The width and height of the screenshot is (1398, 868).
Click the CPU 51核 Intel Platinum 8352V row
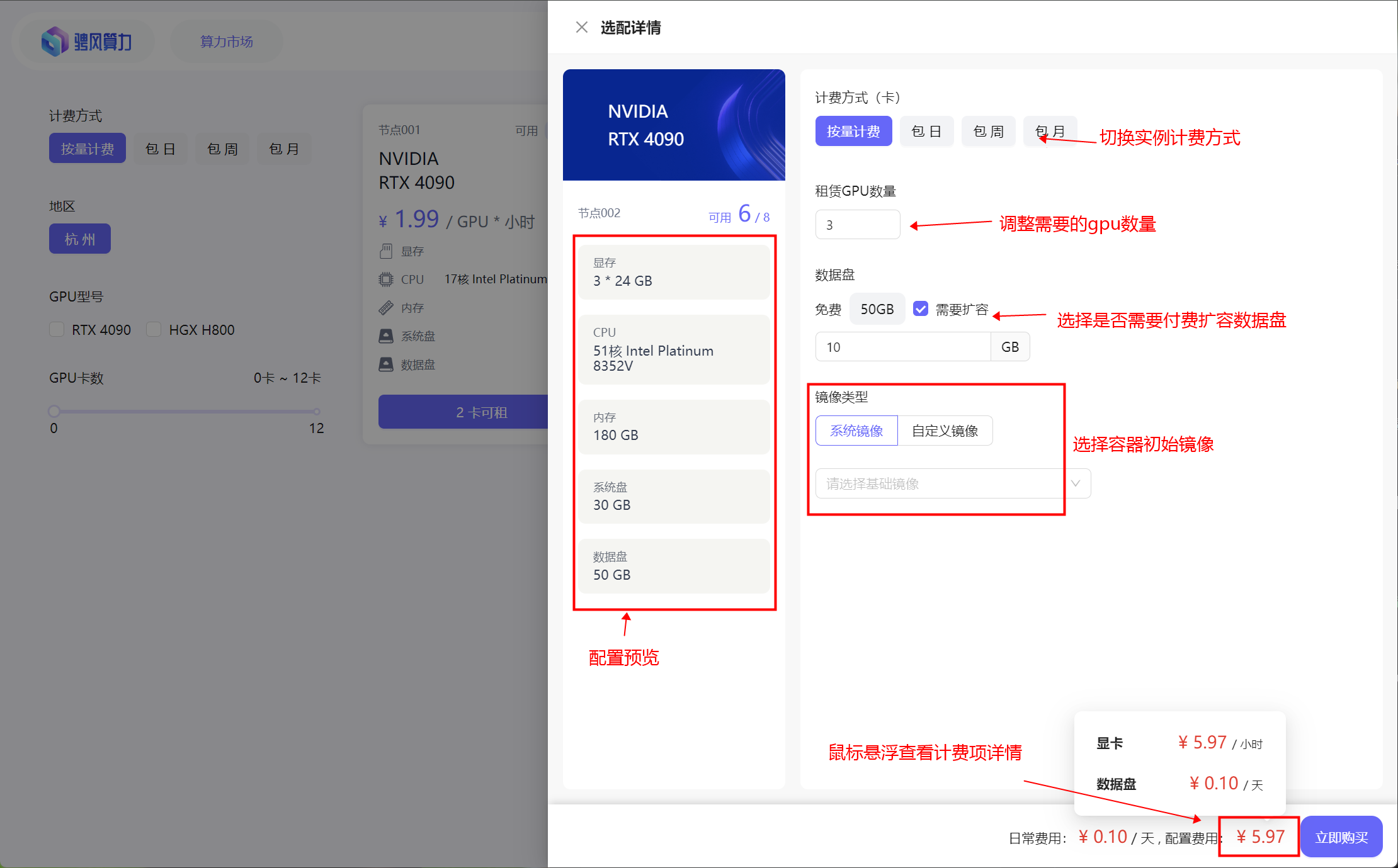674,349
